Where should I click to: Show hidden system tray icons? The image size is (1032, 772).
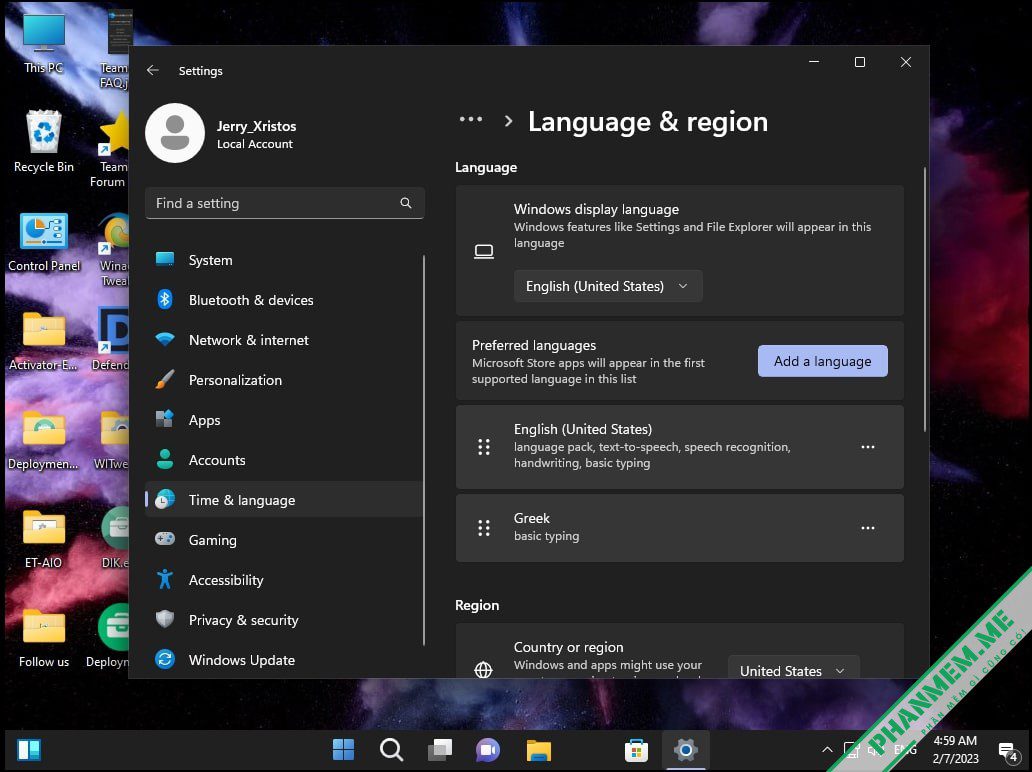[827, 750]
